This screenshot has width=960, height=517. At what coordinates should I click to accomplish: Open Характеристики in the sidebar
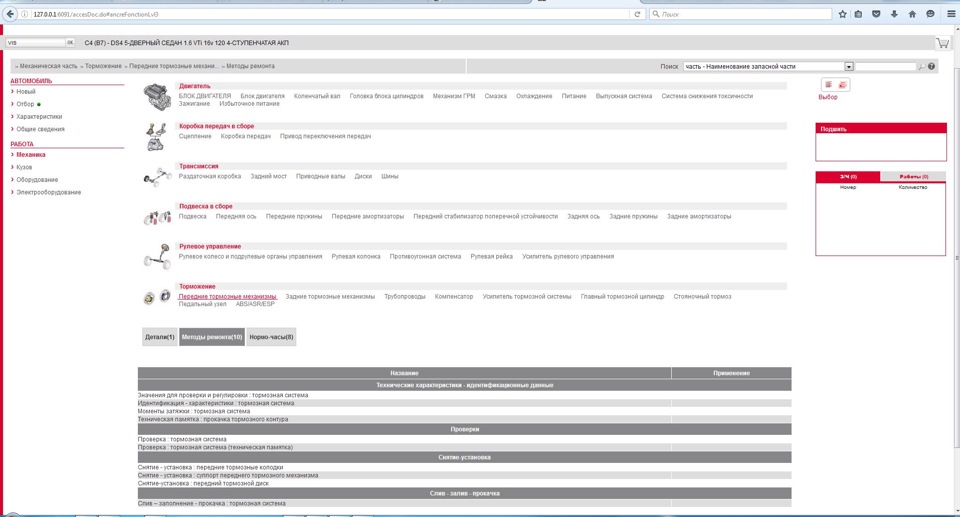click(39, 116)
